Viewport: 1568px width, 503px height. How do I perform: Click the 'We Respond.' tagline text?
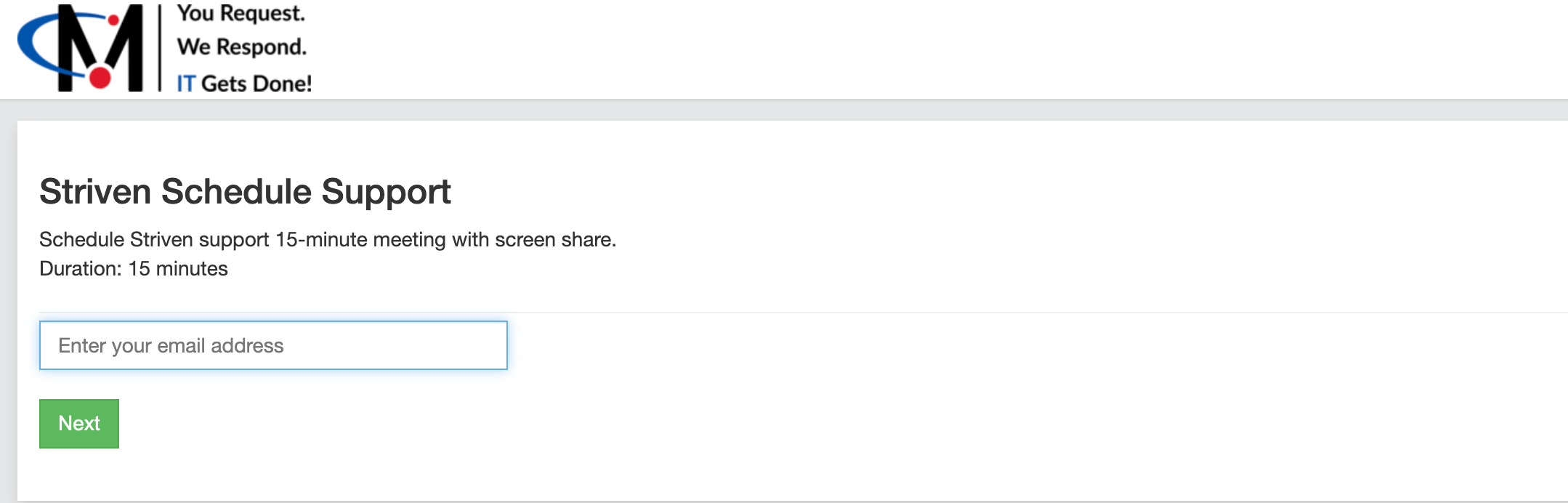point(243,48)
